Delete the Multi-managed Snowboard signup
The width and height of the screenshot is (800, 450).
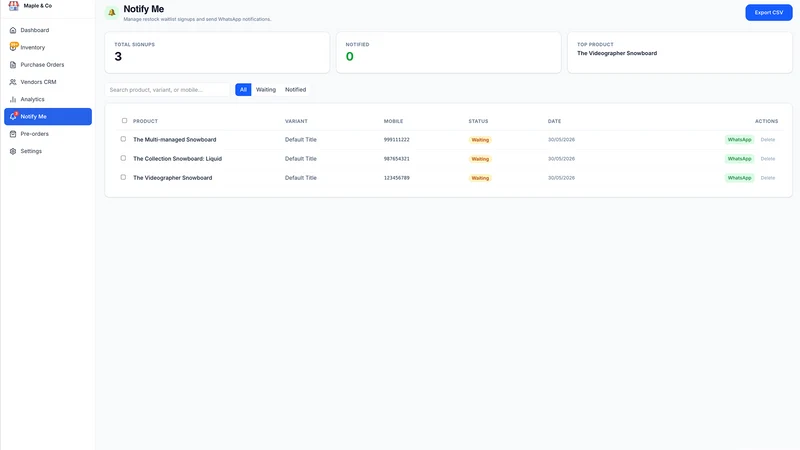pyautogui.click(x=768, y=139)
